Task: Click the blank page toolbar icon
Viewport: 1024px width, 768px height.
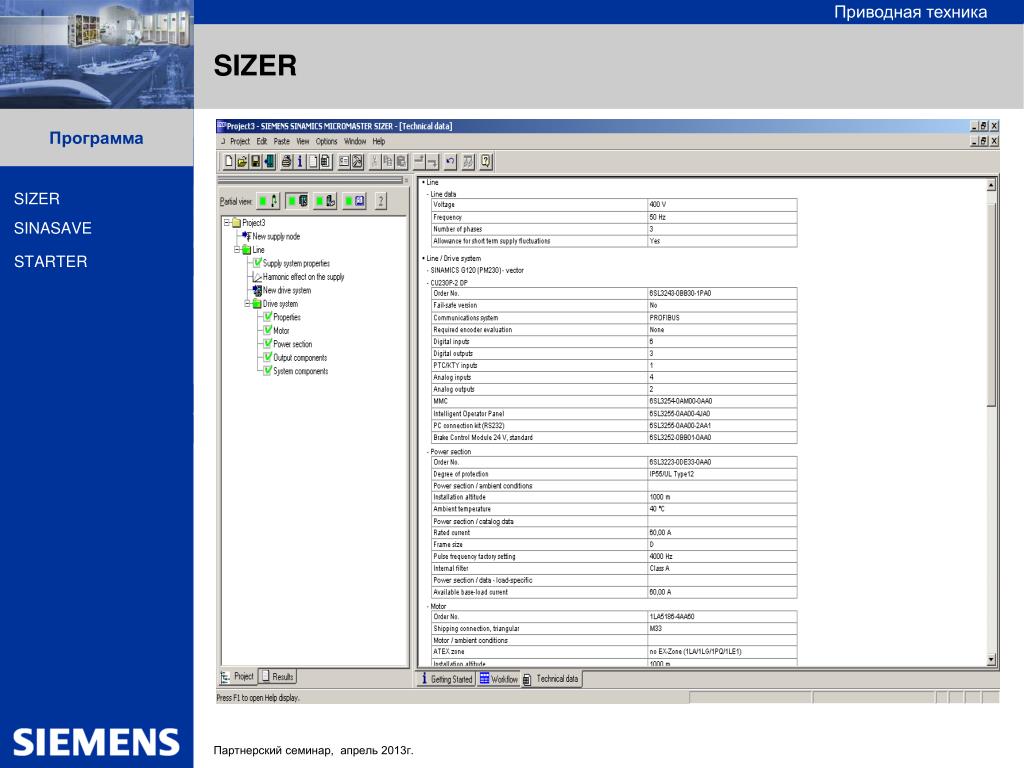Action: point(312,161)
